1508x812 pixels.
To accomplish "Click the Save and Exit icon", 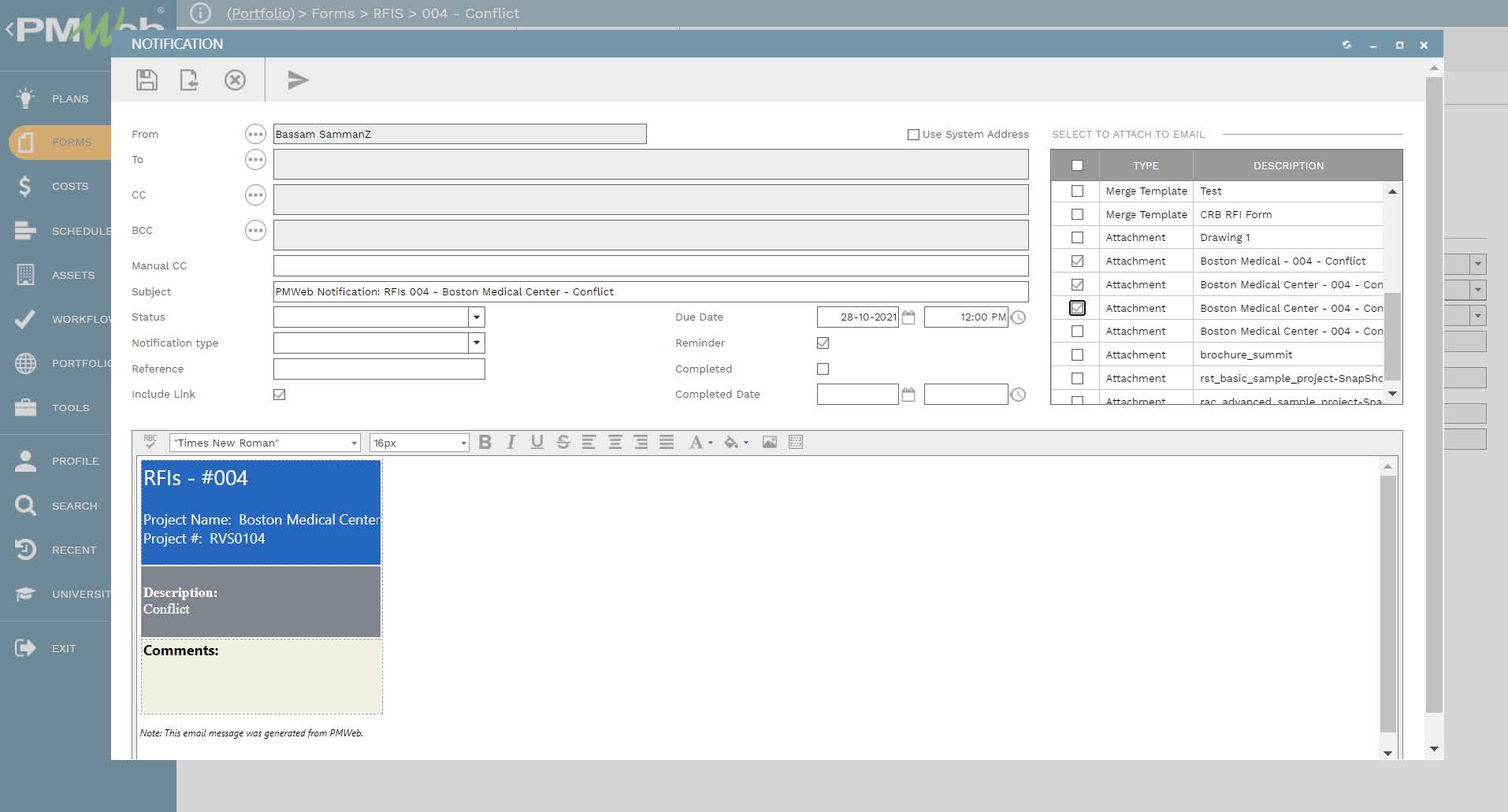I will (189, 80).
